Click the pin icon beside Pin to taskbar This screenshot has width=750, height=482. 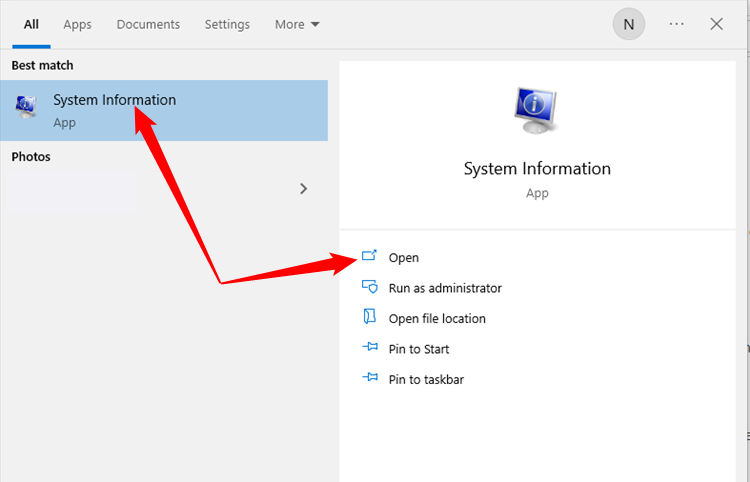click(x=370, y=379)
